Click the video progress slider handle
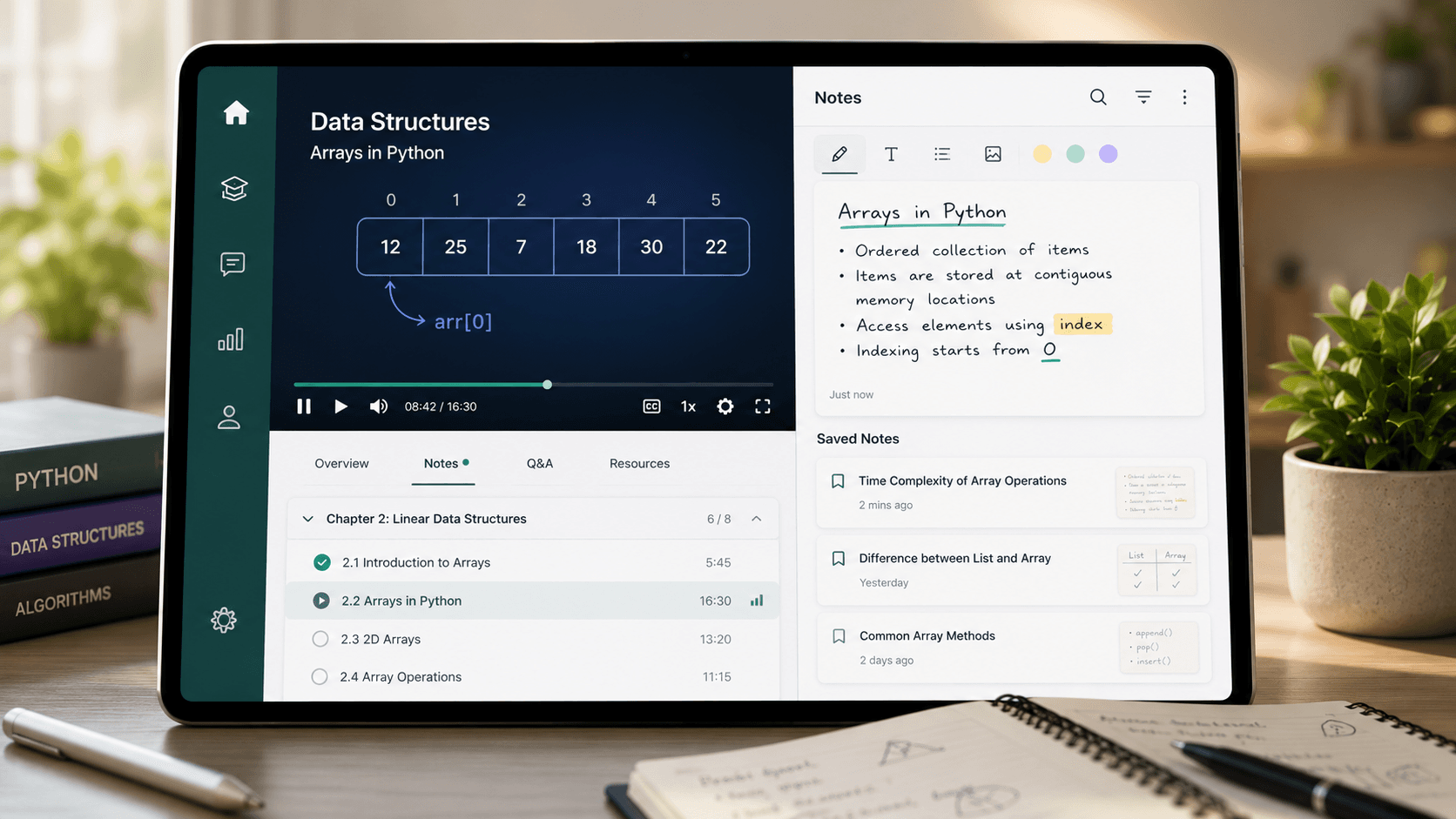This screenshot has height=819, width=1456. click(547, 385)
